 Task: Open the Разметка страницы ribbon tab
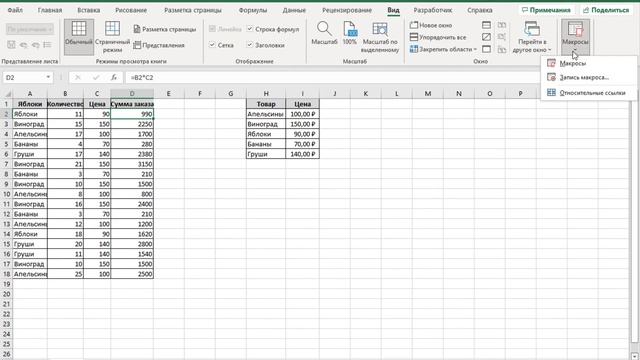click(x=193, y=10)
